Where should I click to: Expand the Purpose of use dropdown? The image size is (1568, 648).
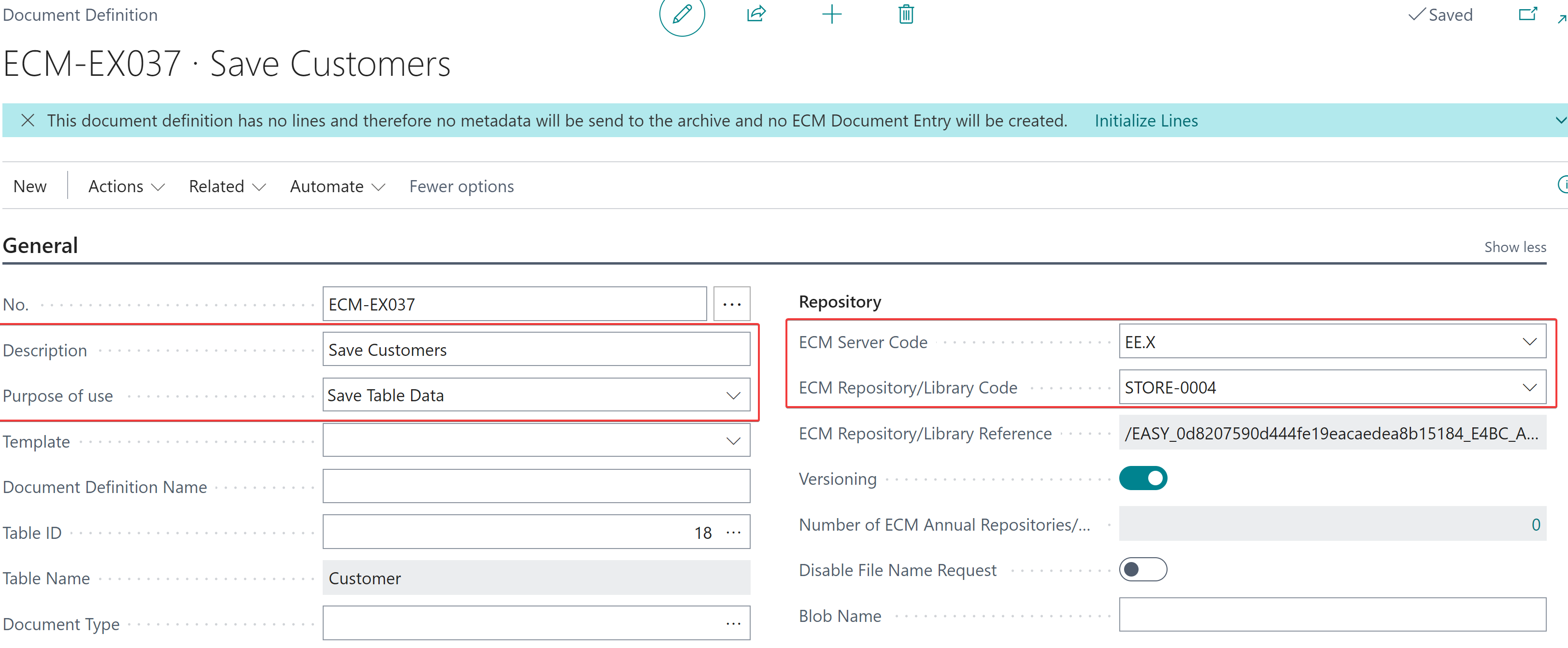pos(733,395)
